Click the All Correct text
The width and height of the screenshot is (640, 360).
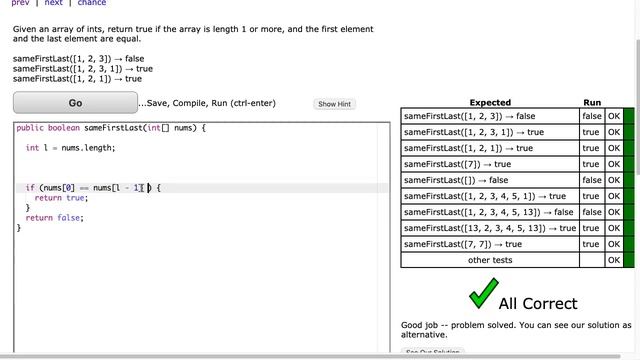538,304
